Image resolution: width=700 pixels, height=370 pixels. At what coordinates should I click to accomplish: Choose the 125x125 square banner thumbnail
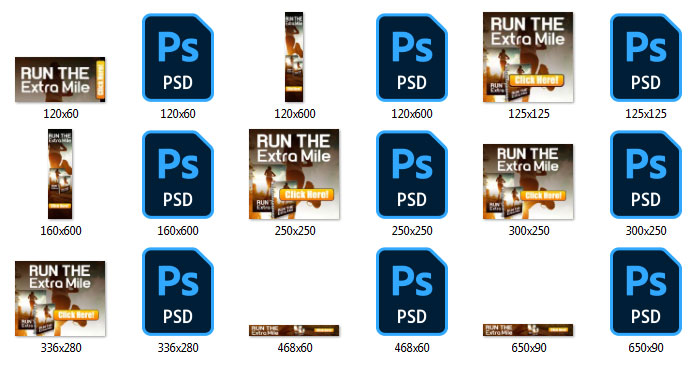click(528, 57)
